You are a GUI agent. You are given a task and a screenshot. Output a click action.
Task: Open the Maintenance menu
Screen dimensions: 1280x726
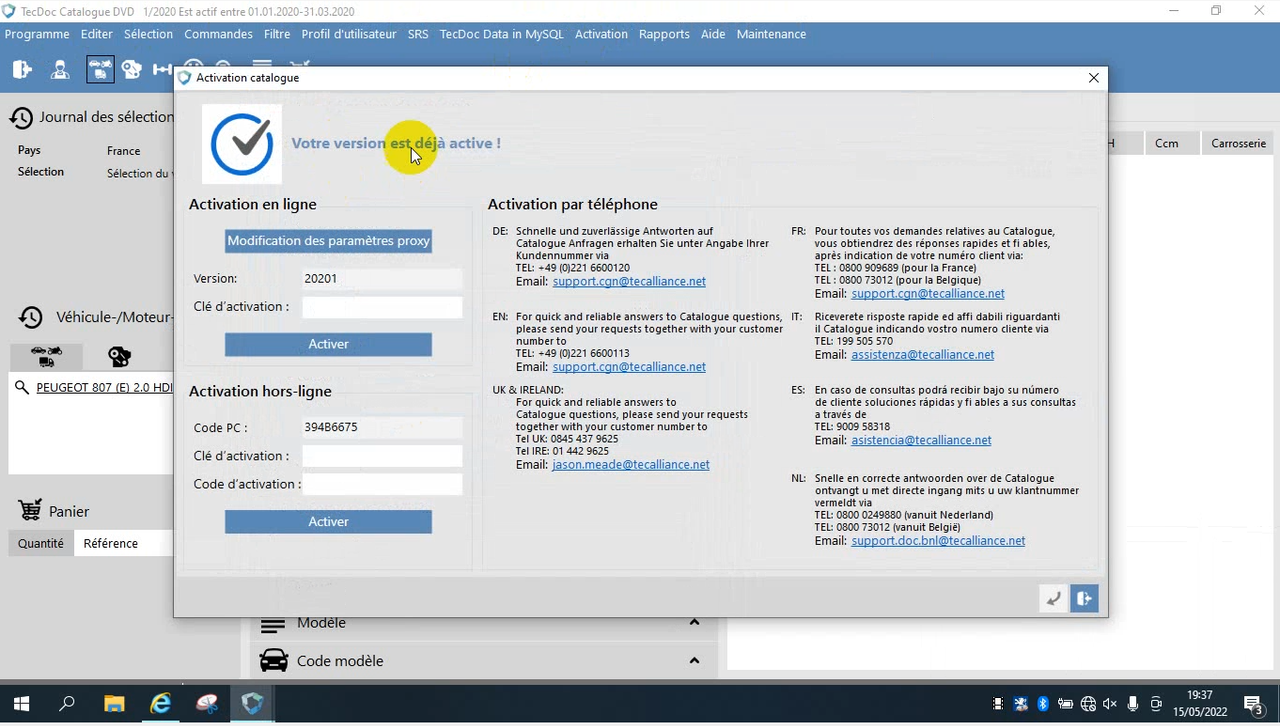771,34
